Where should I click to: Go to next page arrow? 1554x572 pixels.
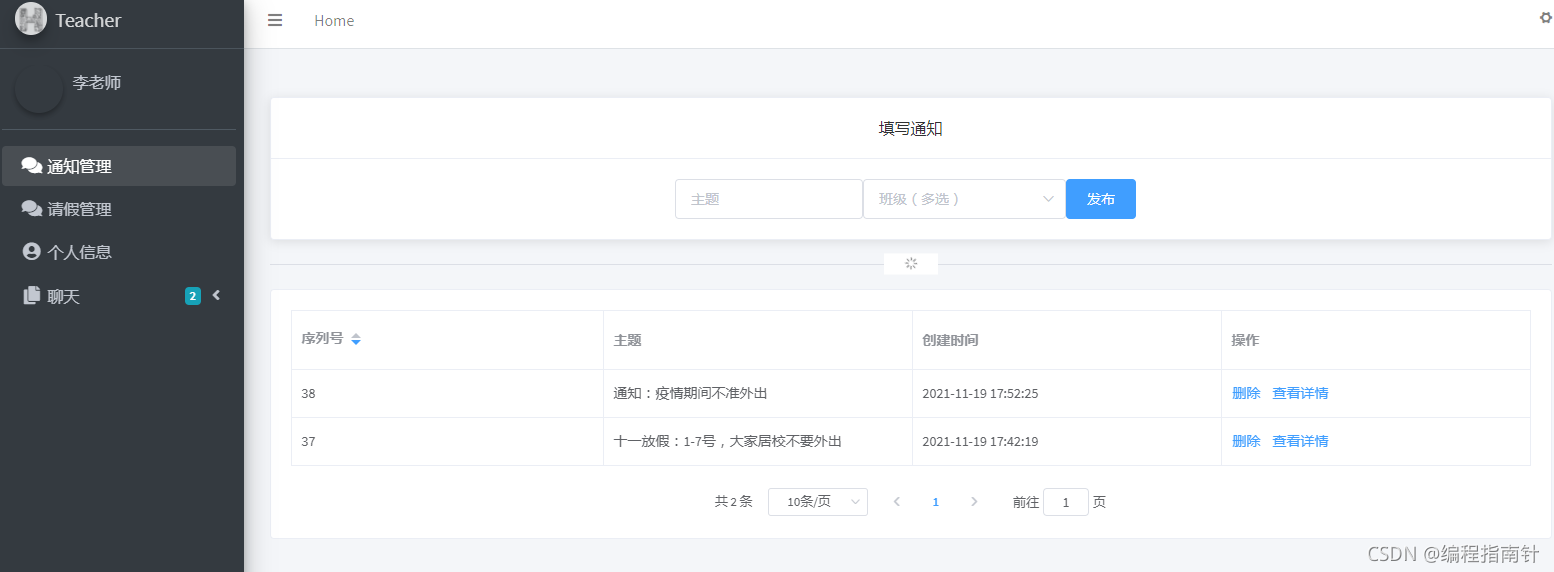[x=974, y=502]
